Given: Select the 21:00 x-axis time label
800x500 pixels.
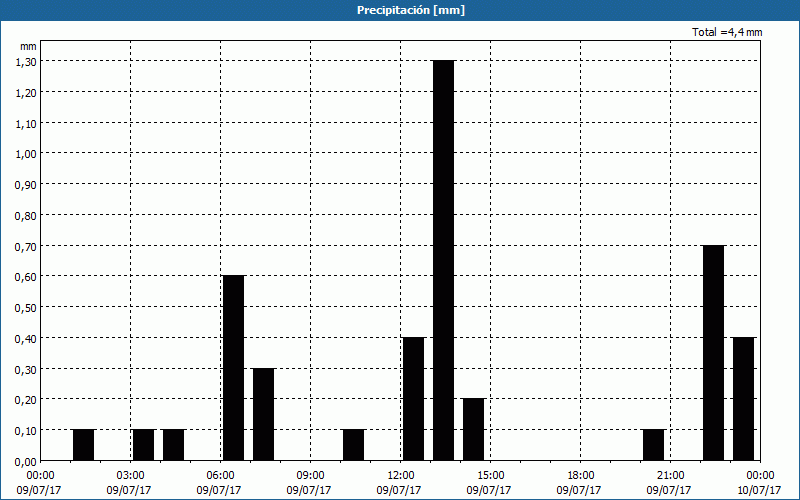Looking at the screenshot, I should tap(670, 476).
